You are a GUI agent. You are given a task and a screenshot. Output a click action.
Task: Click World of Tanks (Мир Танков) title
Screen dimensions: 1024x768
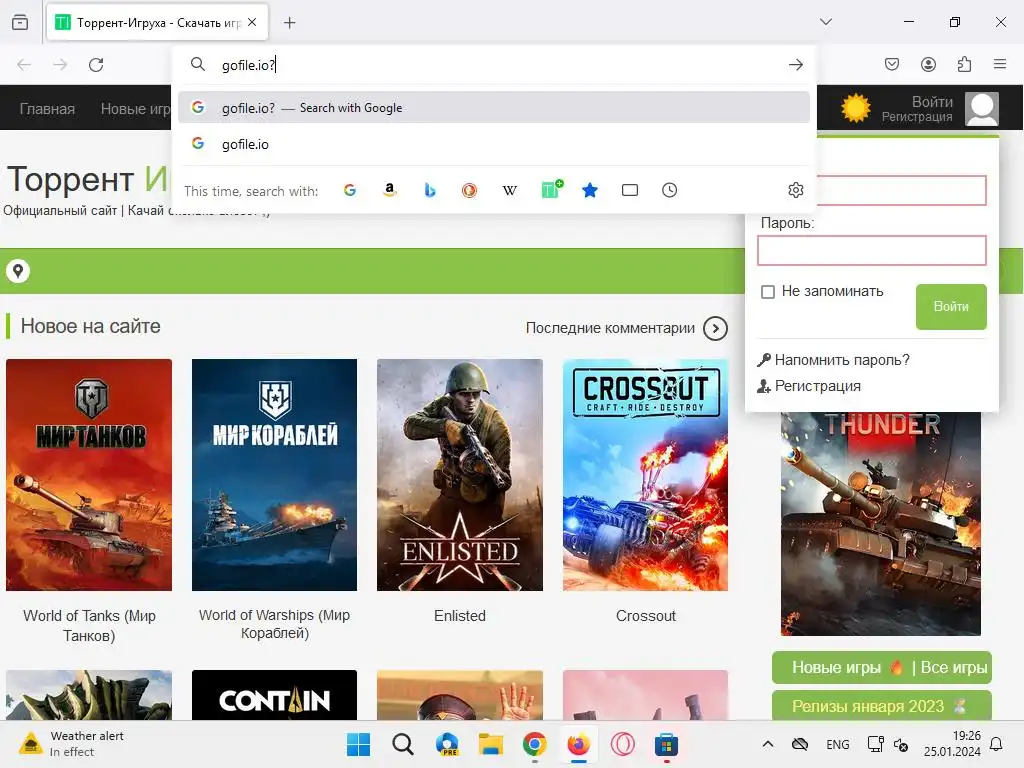click(x=89, y=626)
